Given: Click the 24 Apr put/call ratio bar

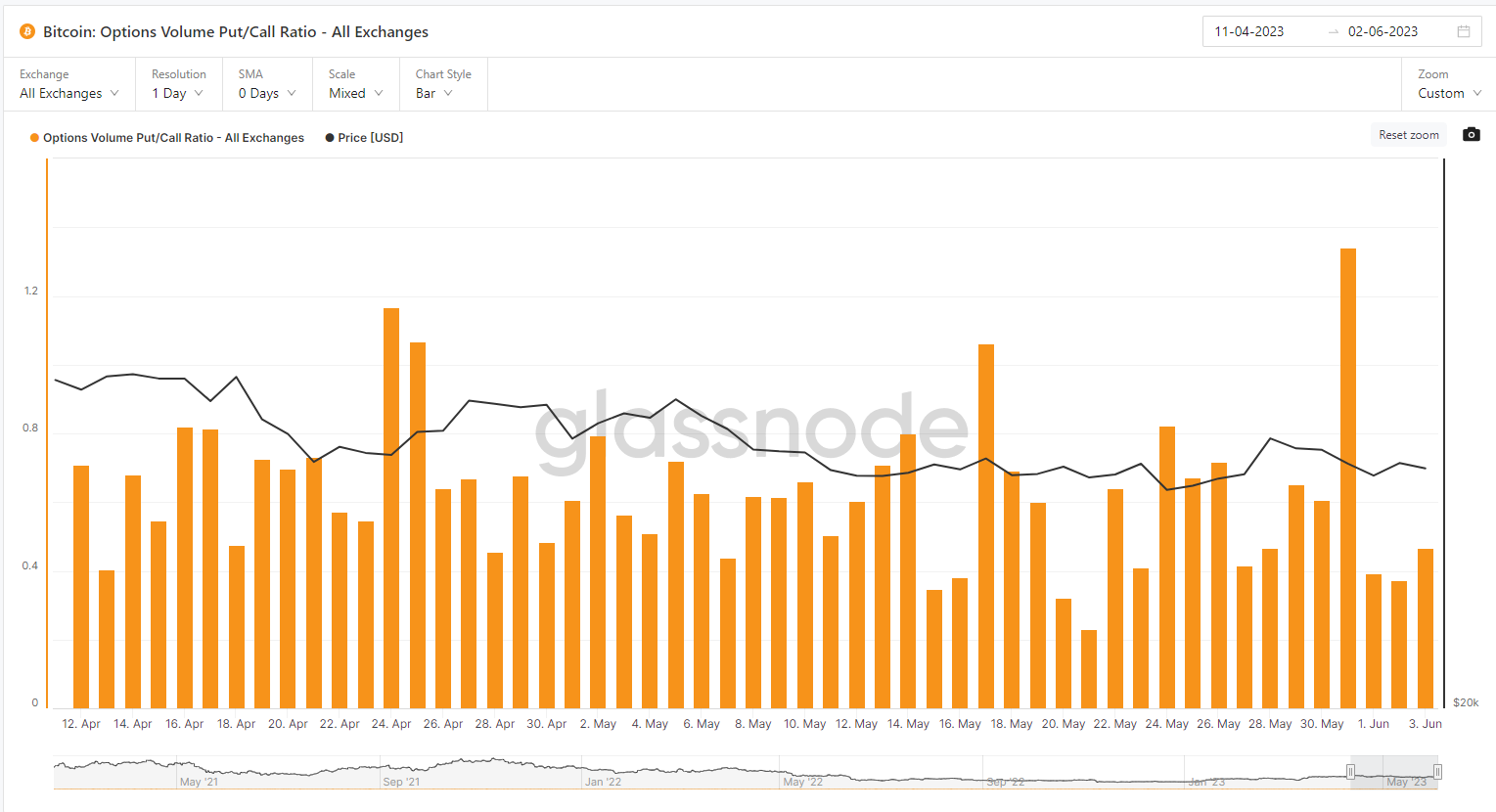Looking at the screenshot, I should tap(391, 508).
